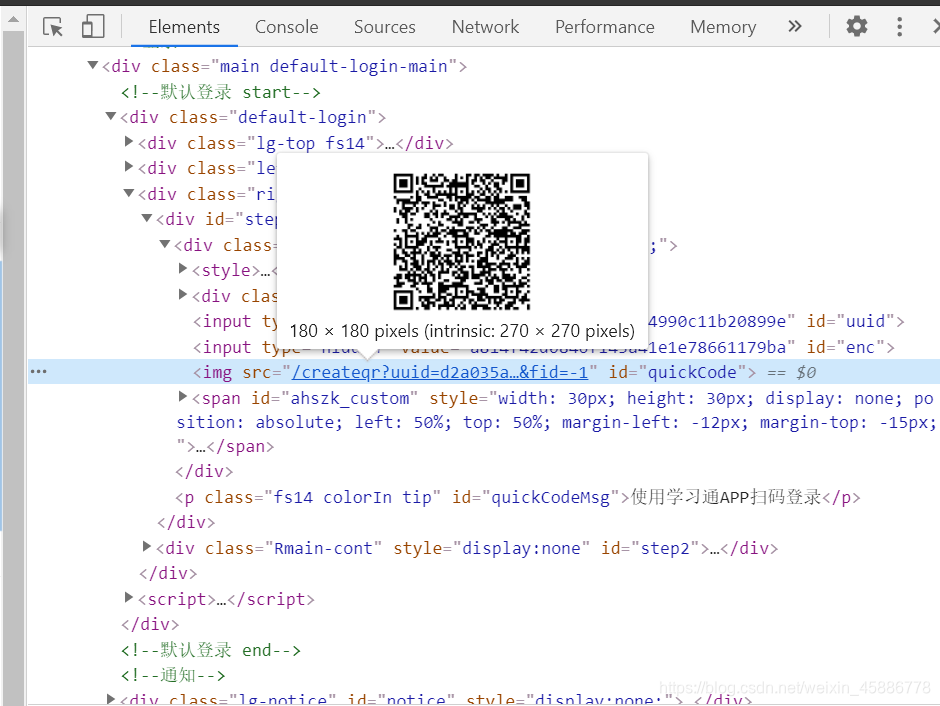Collapse the div id step node
Viewport: 940px width, 706px height.
pos(147,218)
